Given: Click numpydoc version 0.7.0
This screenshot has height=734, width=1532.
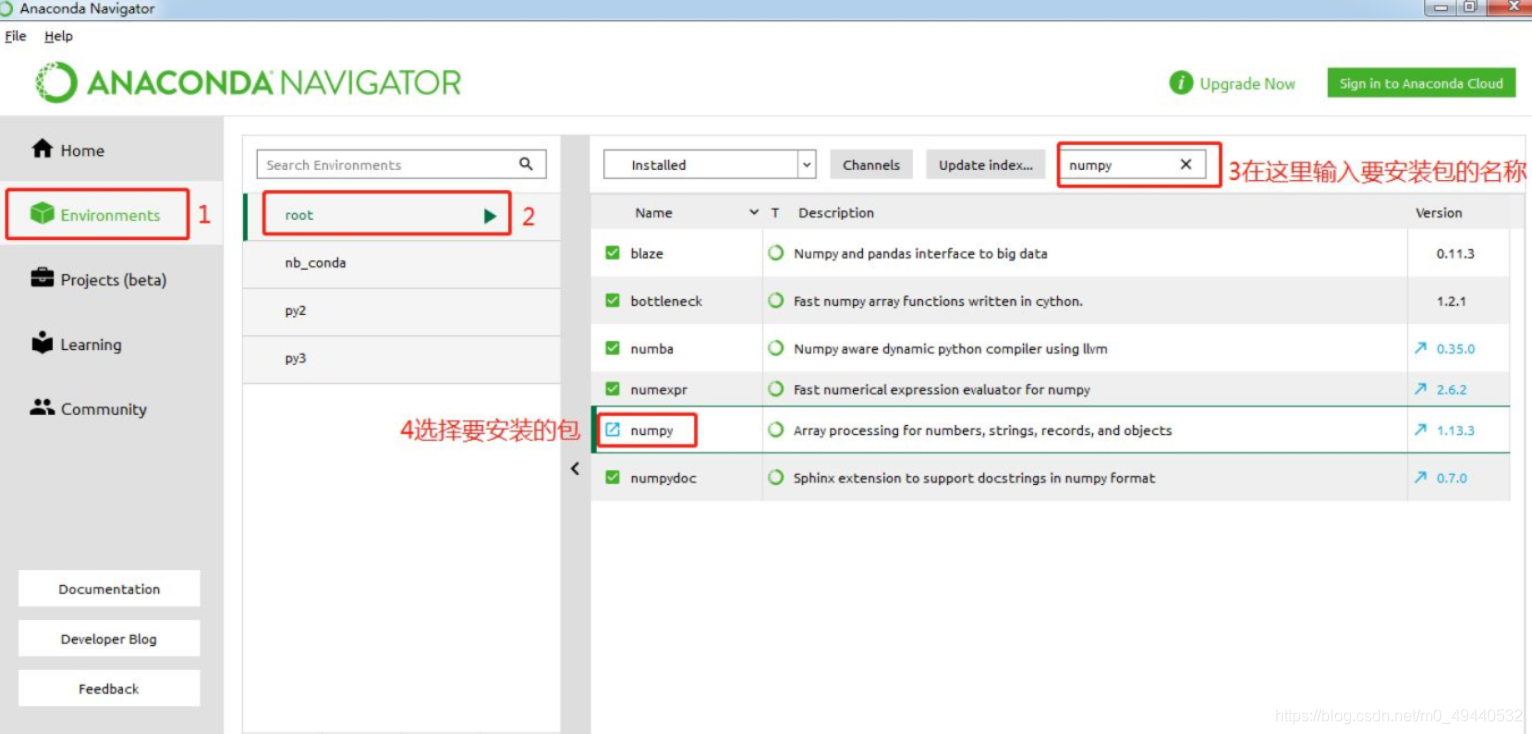Looking at the screenshot, I should pyautogui.click(x=1452, y=478).
